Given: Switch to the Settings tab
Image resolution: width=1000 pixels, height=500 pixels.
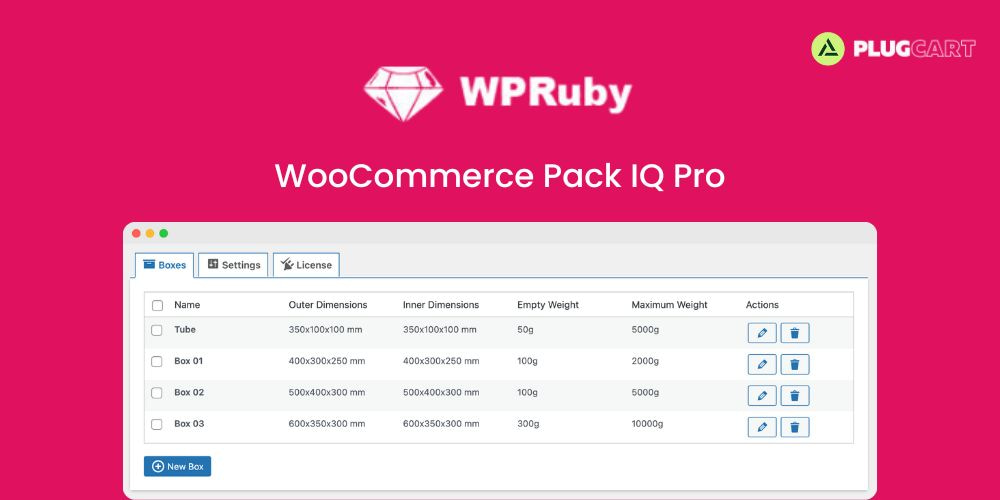Looking at the screenshot, I should (x=234, y=265).
